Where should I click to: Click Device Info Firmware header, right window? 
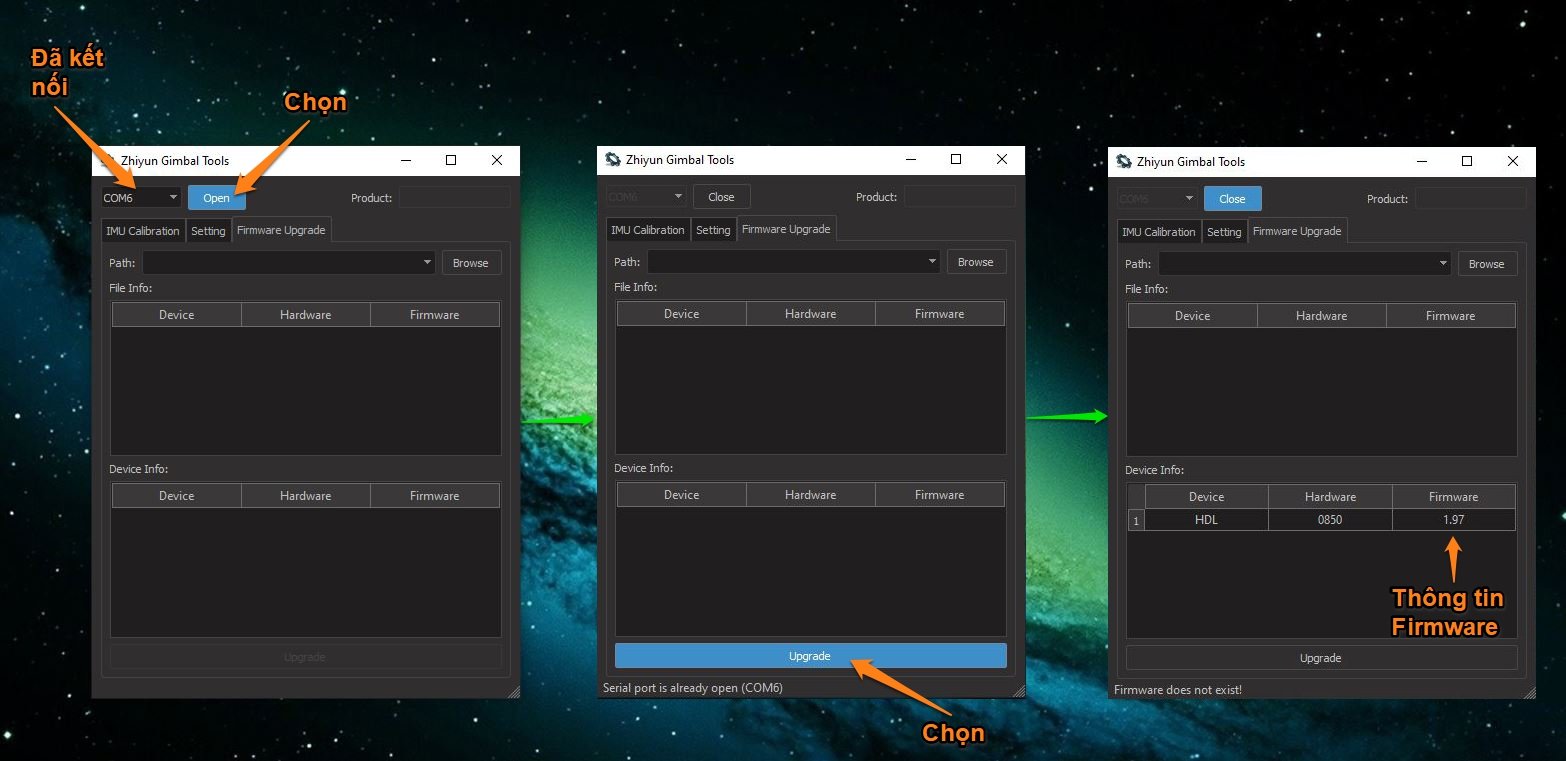pos(1454,497)
